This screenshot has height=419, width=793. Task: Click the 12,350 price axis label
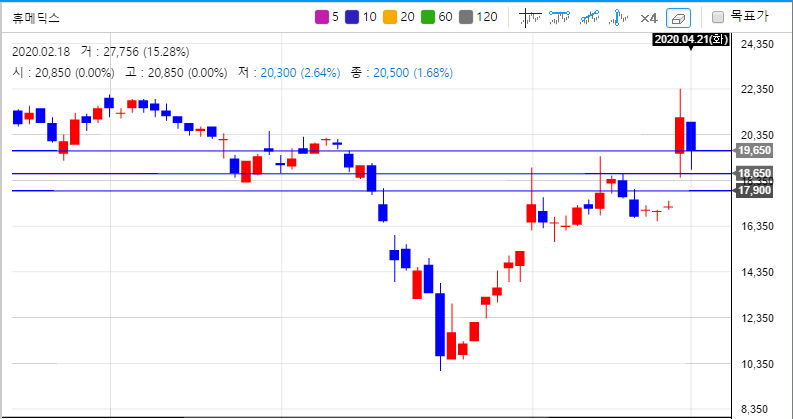pos(757,318)
